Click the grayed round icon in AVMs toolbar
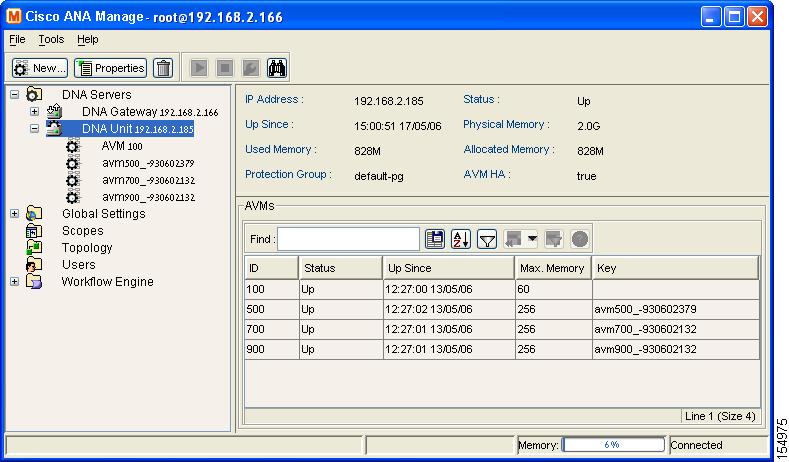The height and width of the screenshot is (462, 789). (580, 239)
